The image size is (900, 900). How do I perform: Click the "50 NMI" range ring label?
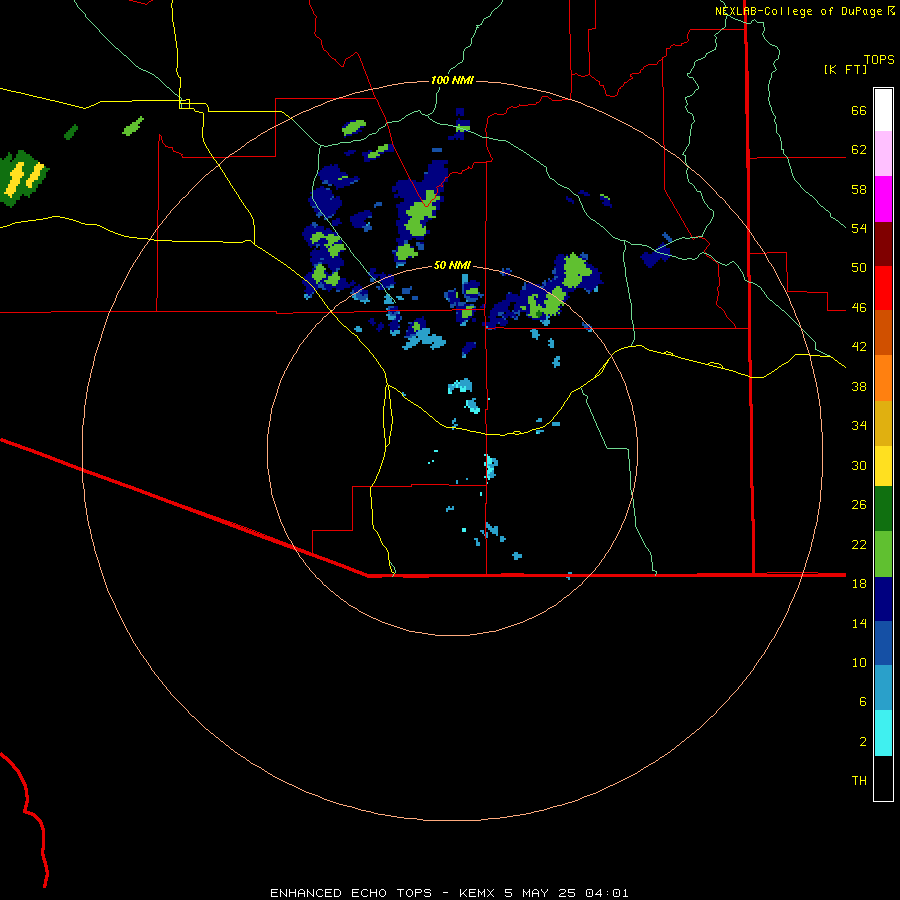(452, 265)
